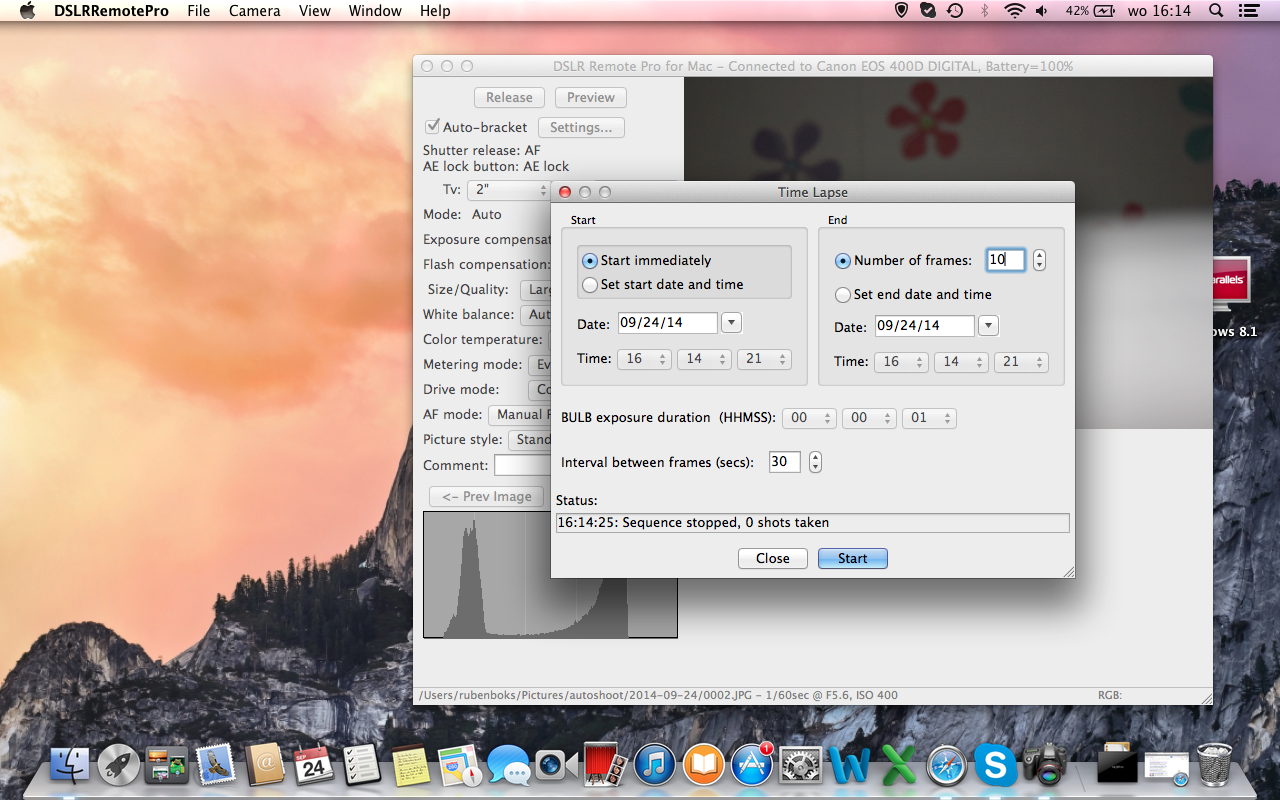The image size is (1280, 800).
Task: Open iTunes from the dock
Action: click(654, 766)
